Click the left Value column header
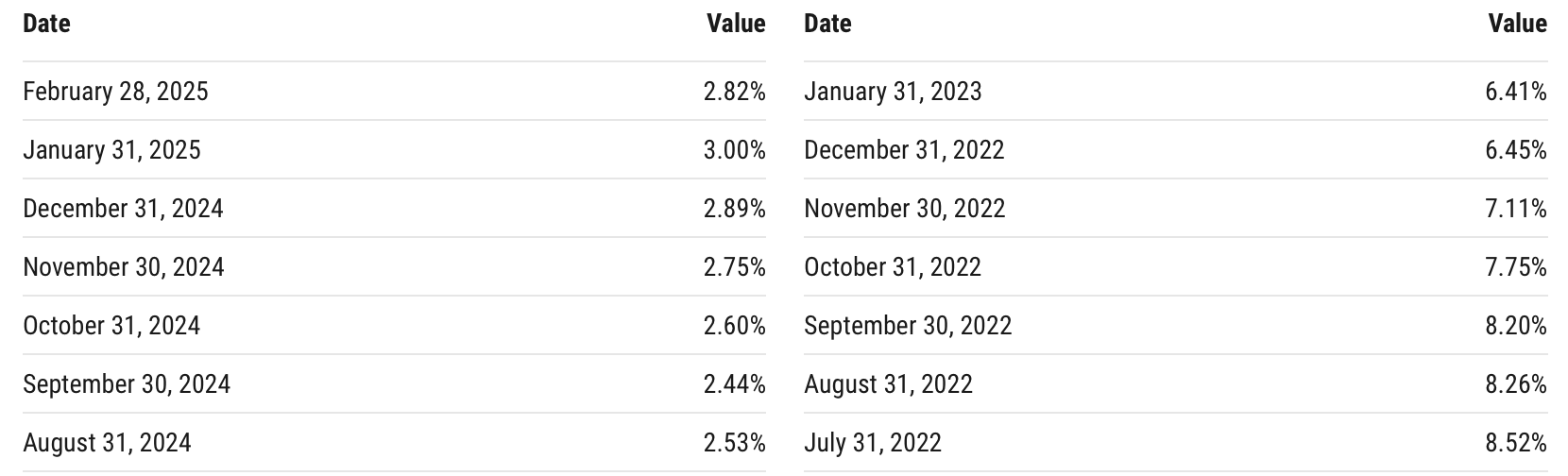1568x476 pixels. pos(736,24)
